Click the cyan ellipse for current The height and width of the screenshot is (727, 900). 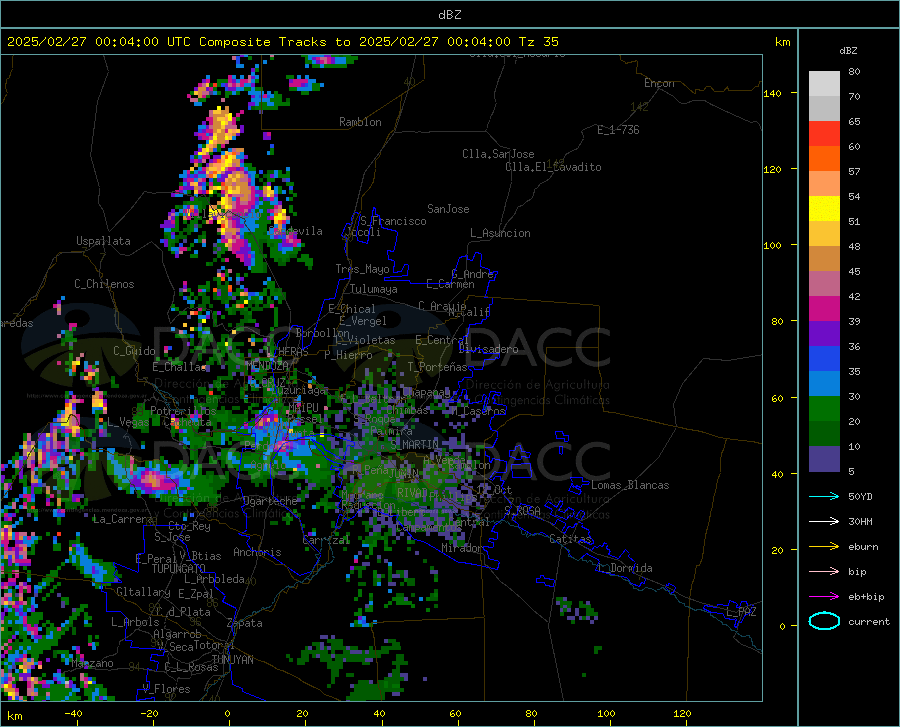coord(824,621)
